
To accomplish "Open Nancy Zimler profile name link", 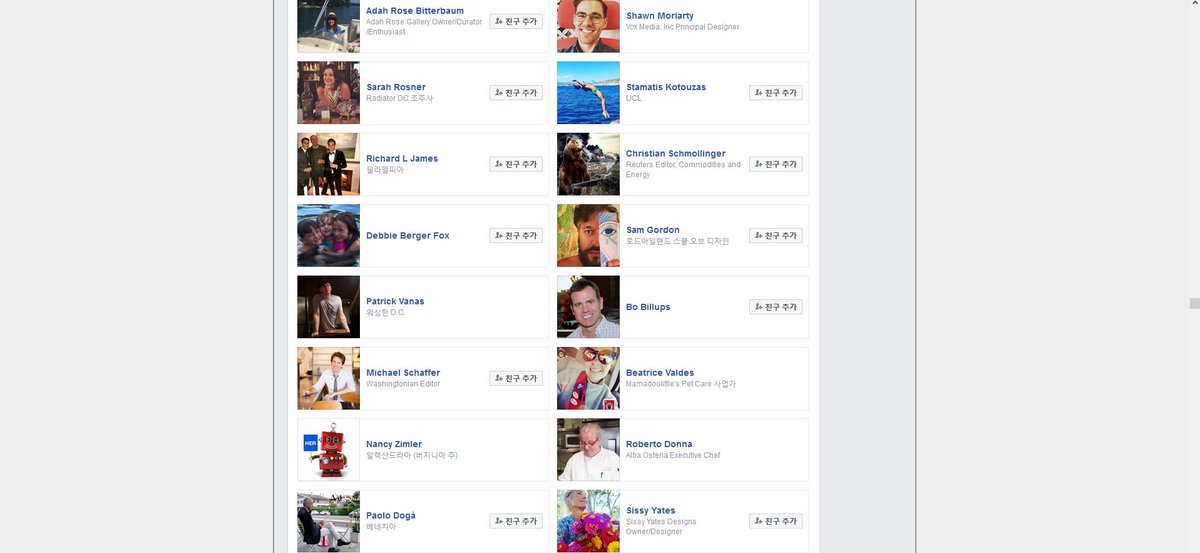I will coord(394,444).
